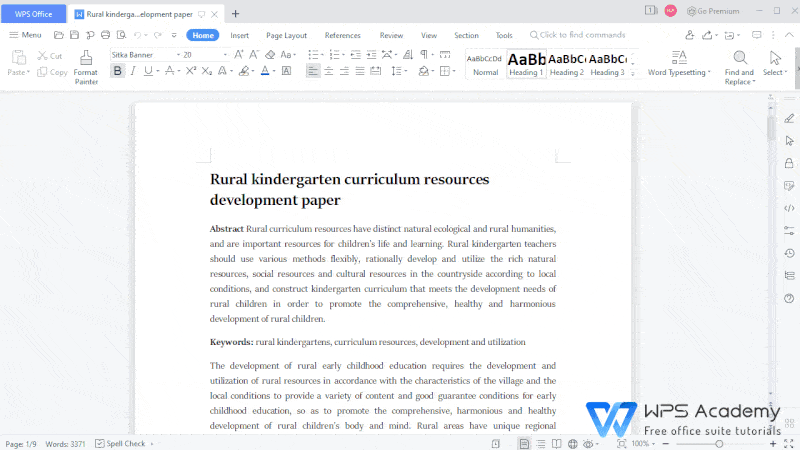Click the Print icon
Screen dimensions: 800x450
pos(106,35)
